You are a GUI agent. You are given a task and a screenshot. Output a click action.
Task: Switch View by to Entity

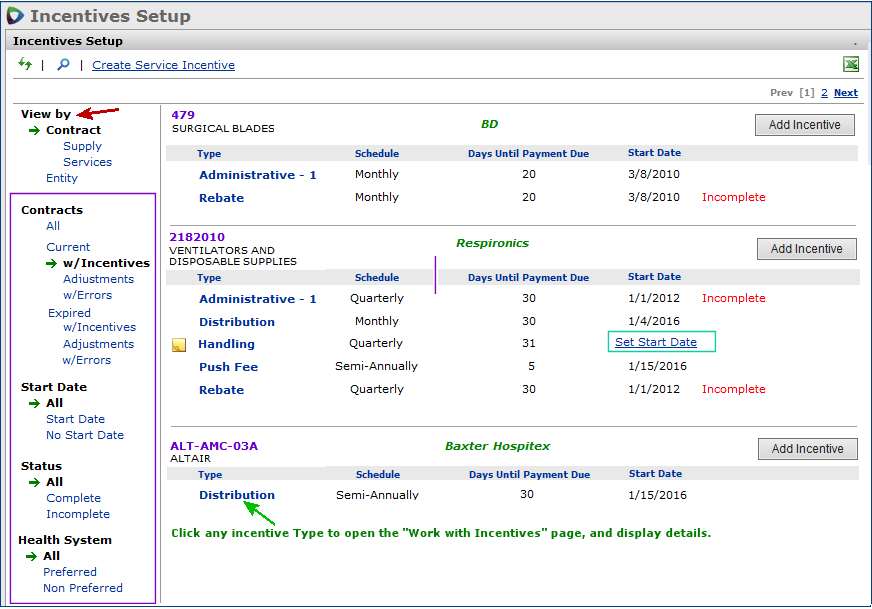(x=62, y=178)
